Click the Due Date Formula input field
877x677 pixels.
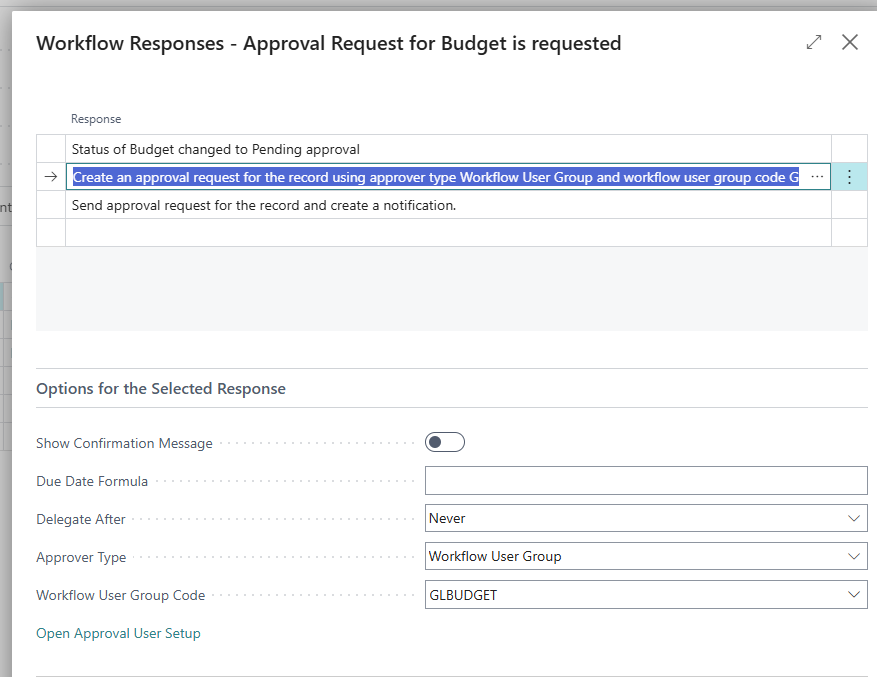(645, 481)
